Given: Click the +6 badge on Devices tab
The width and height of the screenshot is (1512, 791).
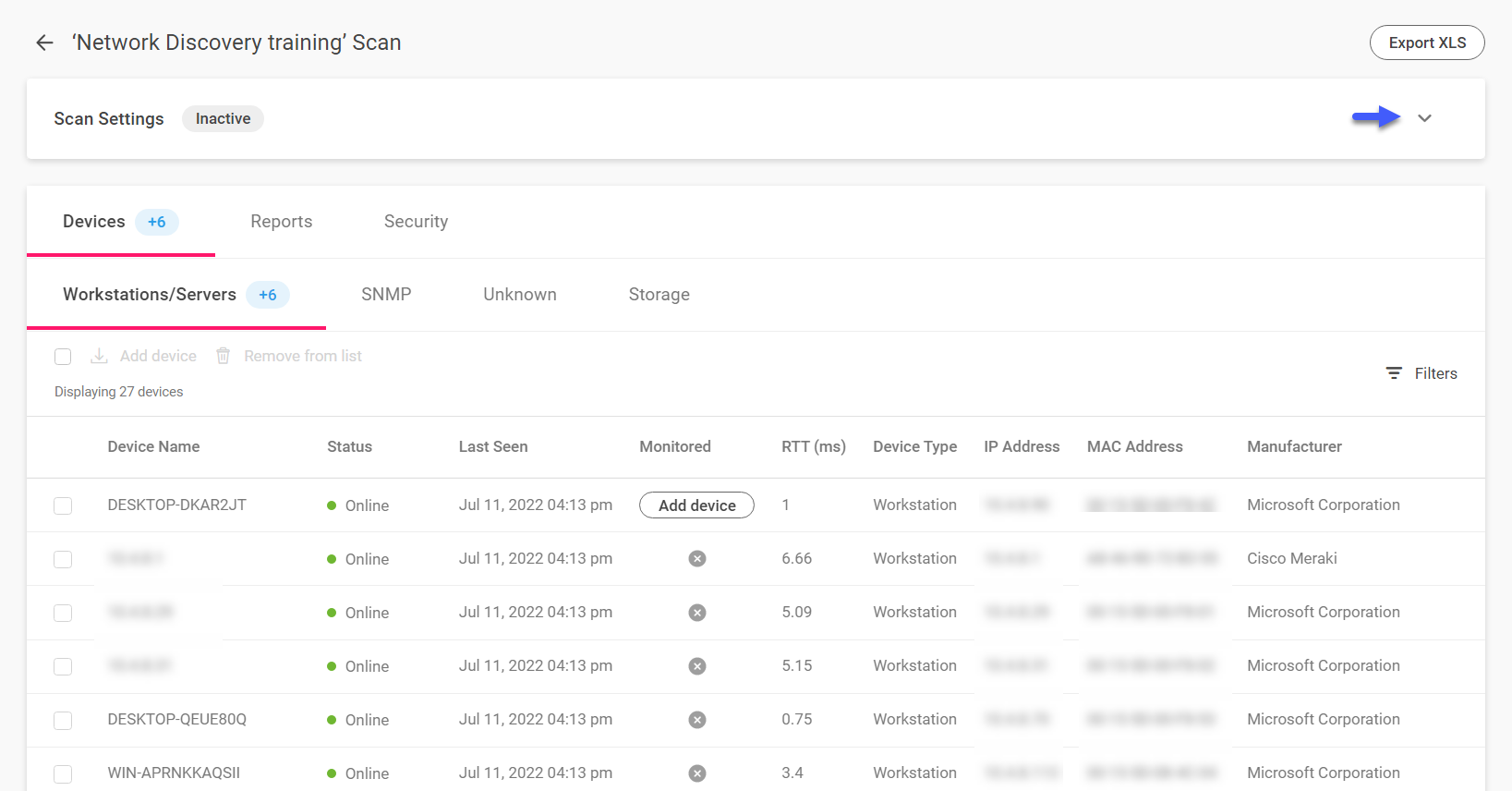Looking at the screenshot, I should [x=157, y=222].
